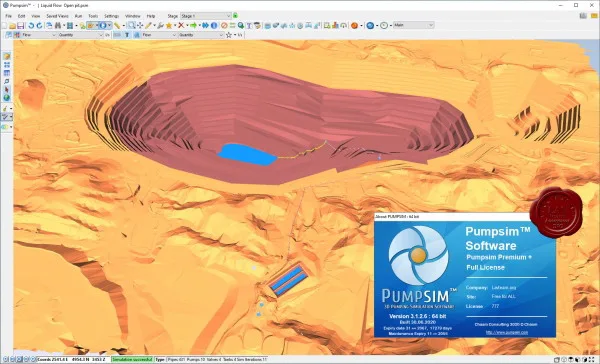
Task: Click the green globe icon in left sidebar
Action: (7, 98)
